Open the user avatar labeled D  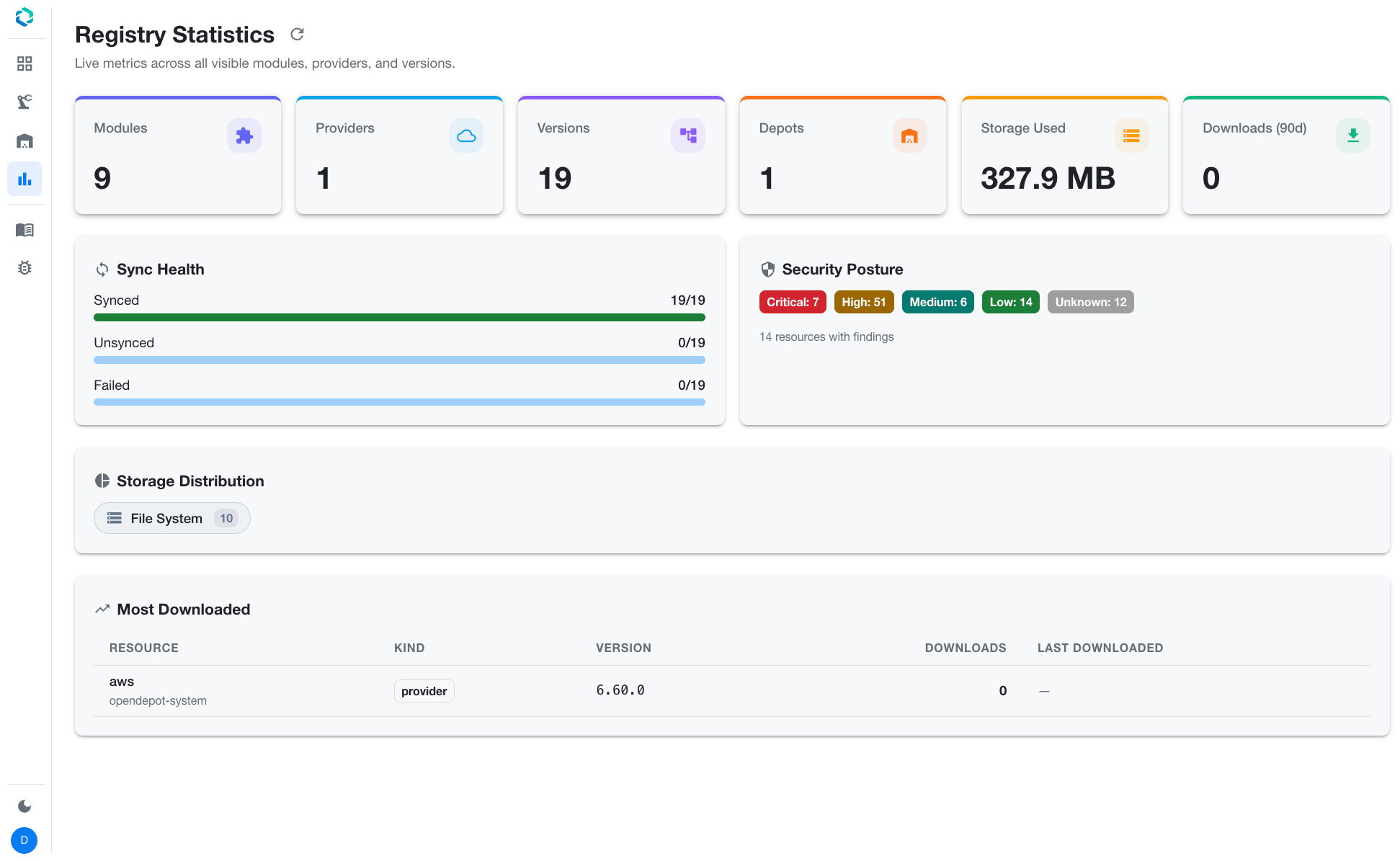point(24,840)
